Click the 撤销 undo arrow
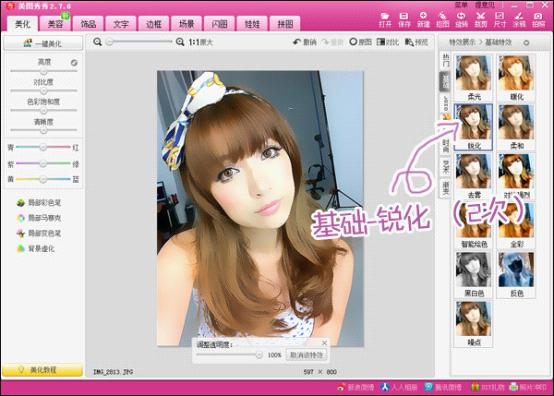554x396 pixels. pyautogui.click(x=305, y=42)
